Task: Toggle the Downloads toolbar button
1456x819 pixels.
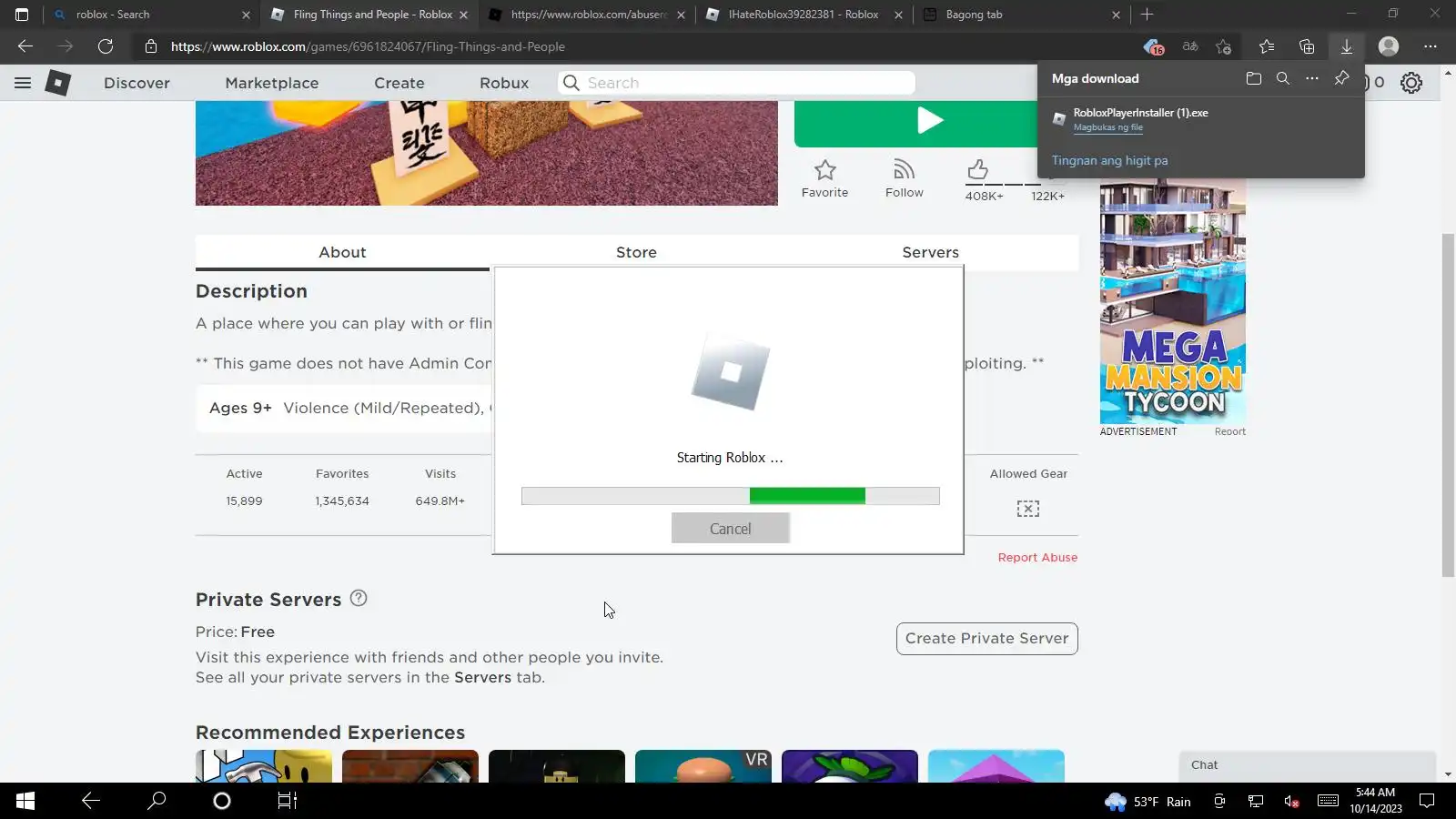Action: click(1347, 46)
